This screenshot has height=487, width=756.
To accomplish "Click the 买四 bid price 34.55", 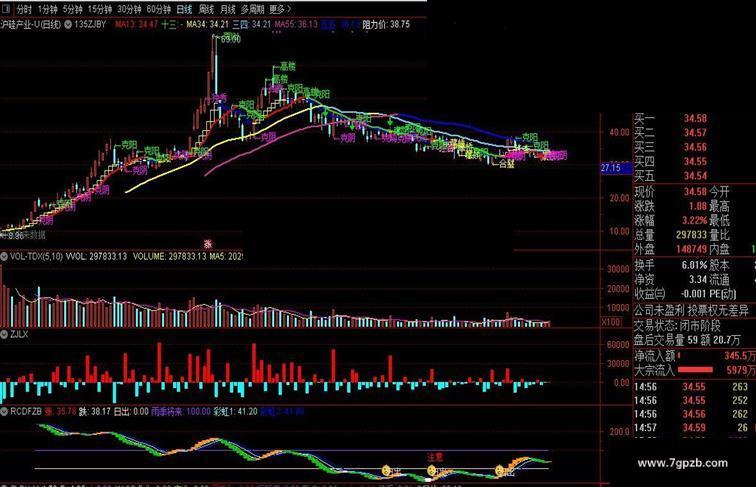I will click(x=695, y=162).
